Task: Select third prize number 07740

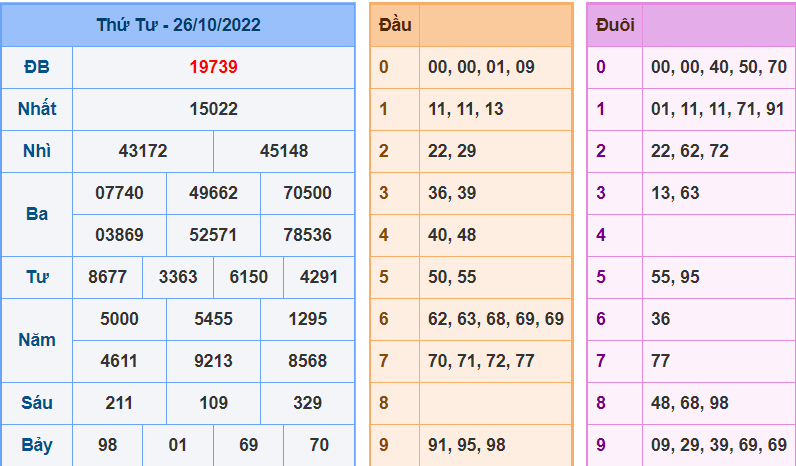Action: pos(119,193)
